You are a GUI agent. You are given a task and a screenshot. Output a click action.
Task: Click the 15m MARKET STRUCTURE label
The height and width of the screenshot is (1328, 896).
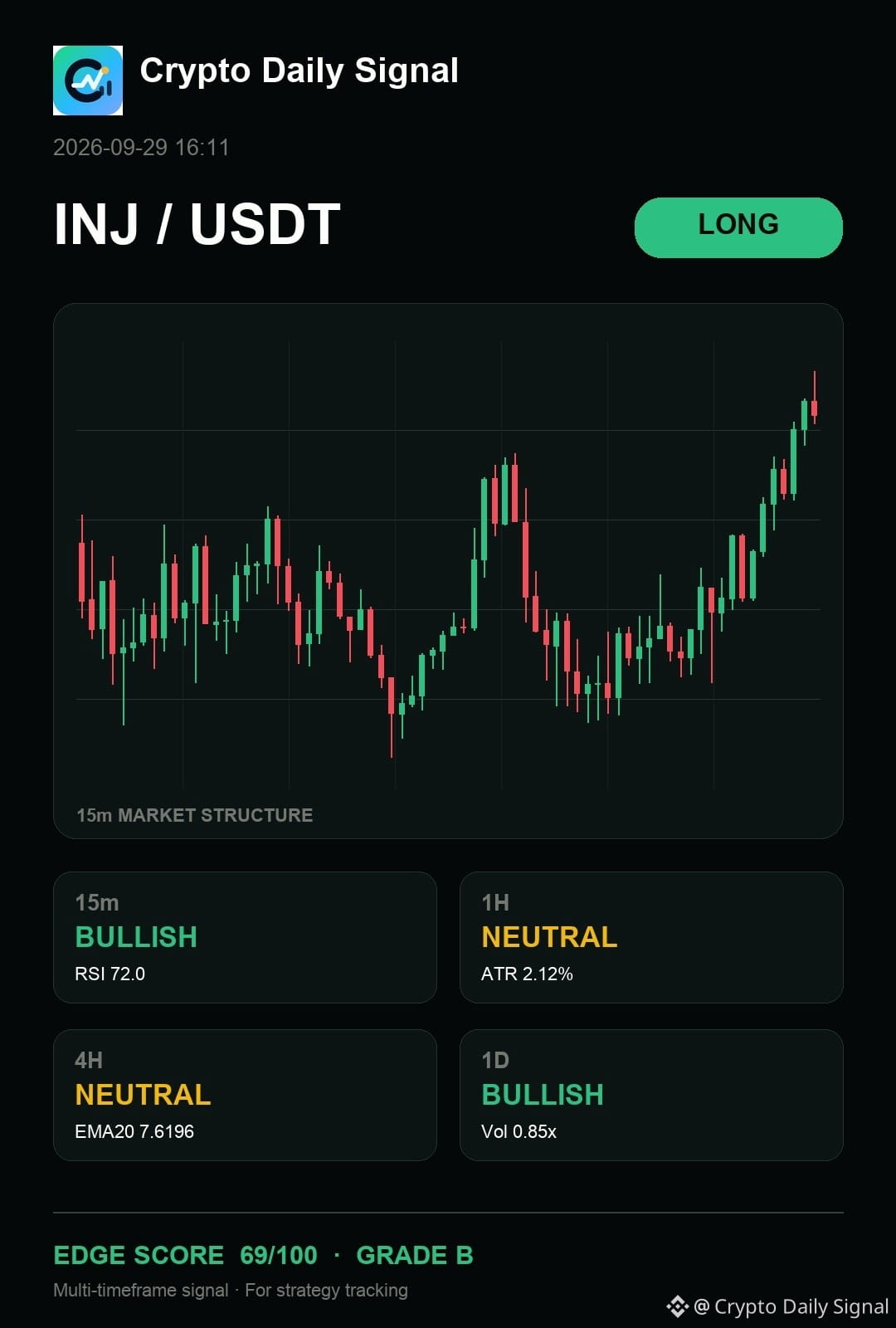pyautogui.click(x=195, y=815)
